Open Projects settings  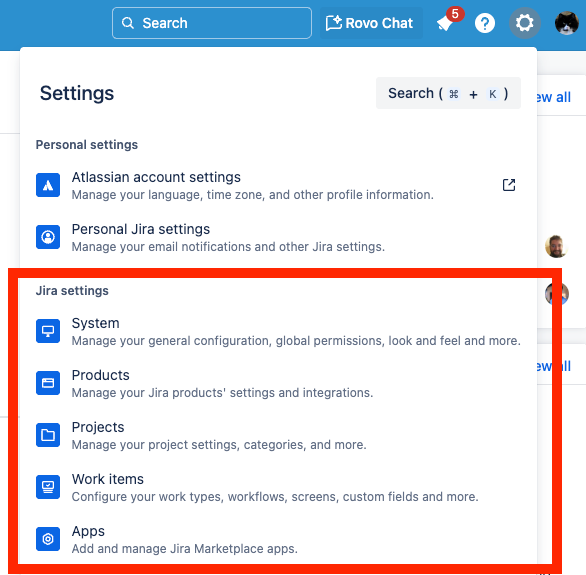click(278, 435)
